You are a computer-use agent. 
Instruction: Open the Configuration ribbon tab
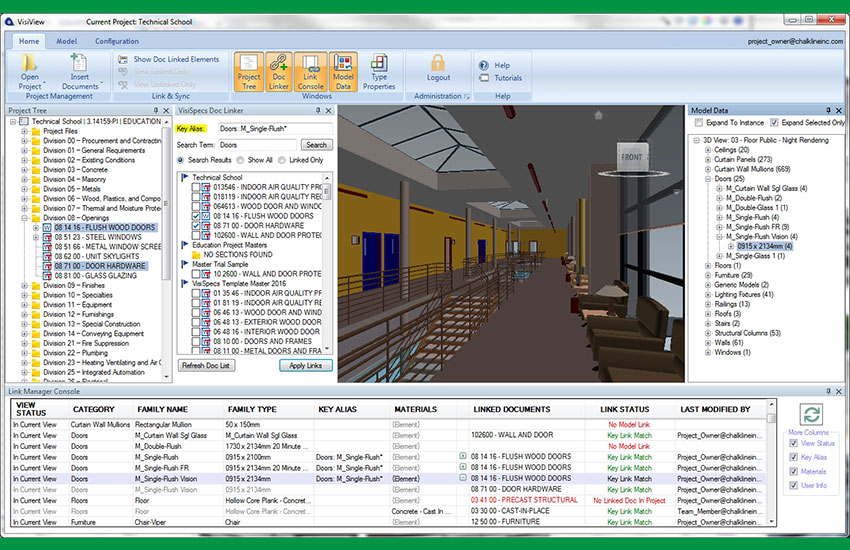(117, 41)
